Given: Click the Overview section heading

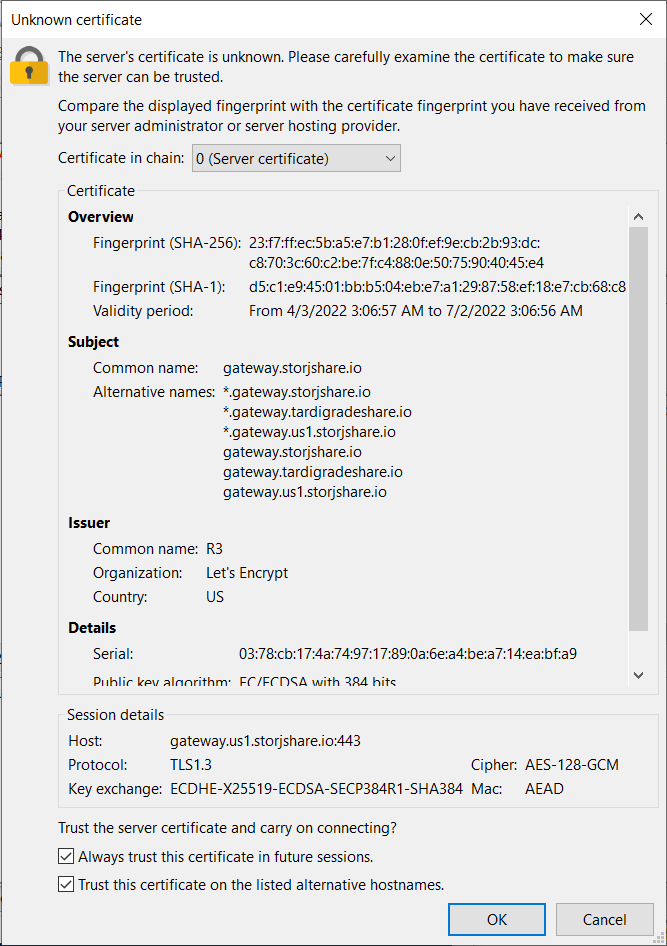Looking at the screenshot, I should (x=101, y=217).
